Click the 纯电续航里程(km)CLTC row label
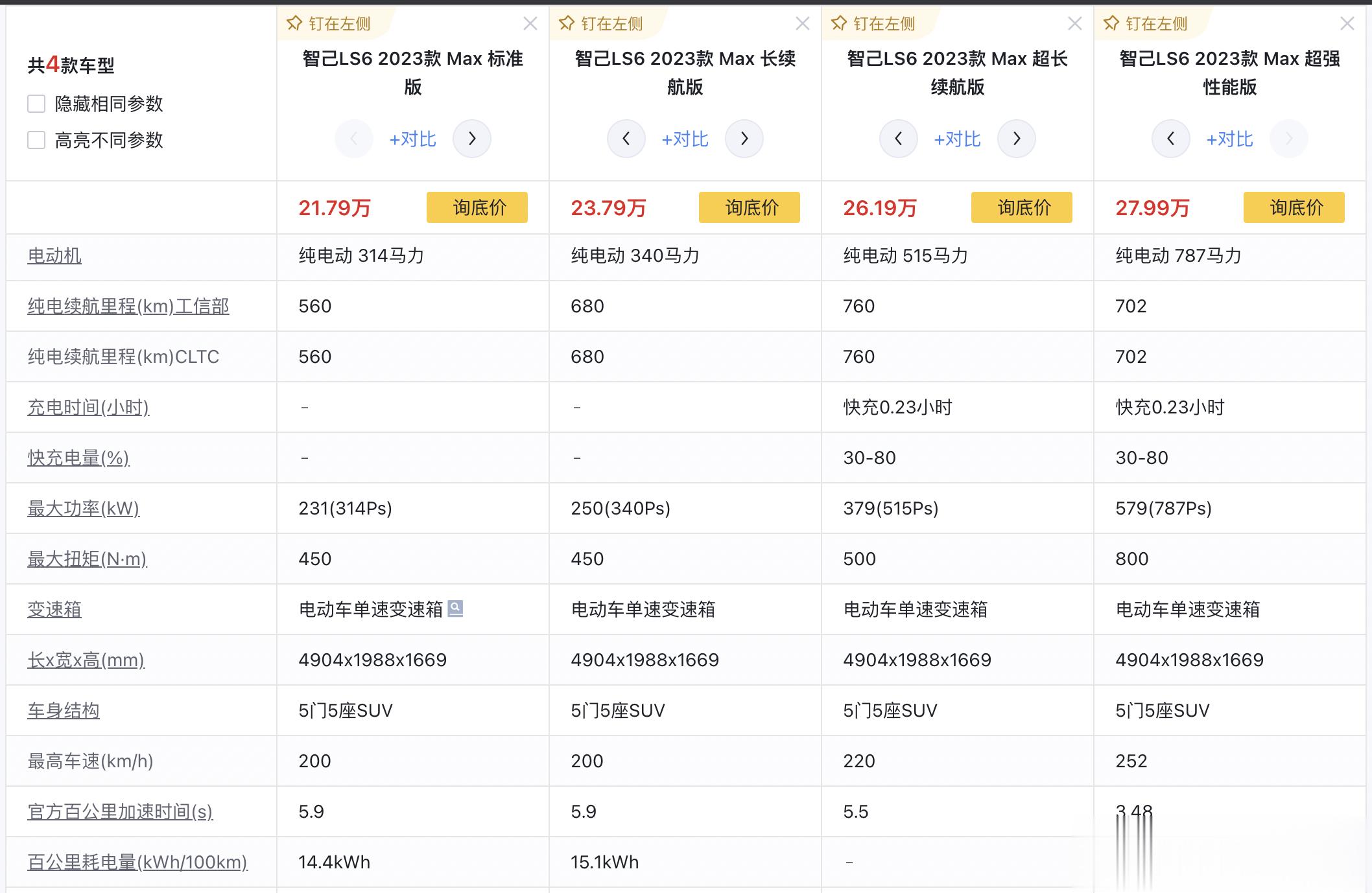Screen dimensions: 1372x893 click(x=123, y=357)
